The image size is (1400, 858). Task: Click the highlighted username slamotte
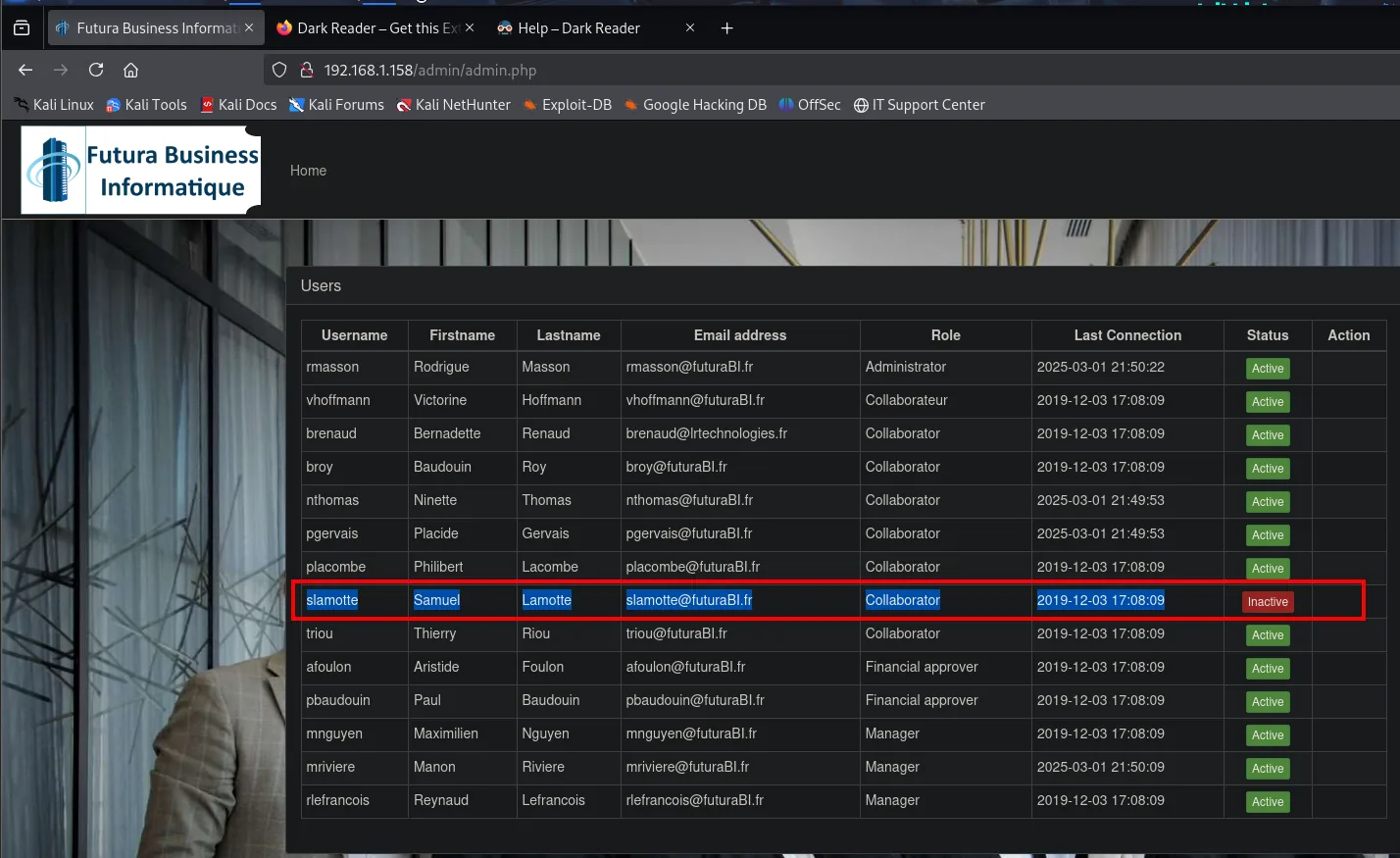tap(332, 600)
